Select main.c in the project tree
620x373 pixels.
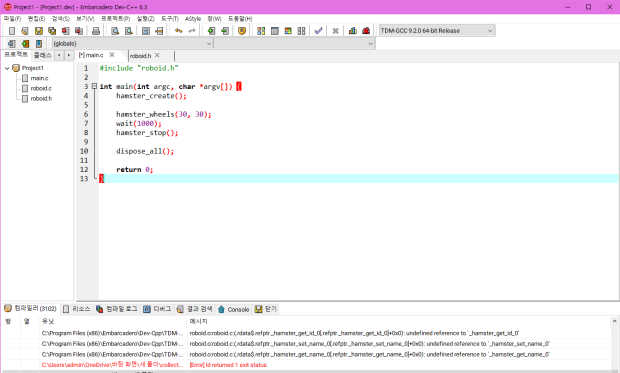(39, 78)
